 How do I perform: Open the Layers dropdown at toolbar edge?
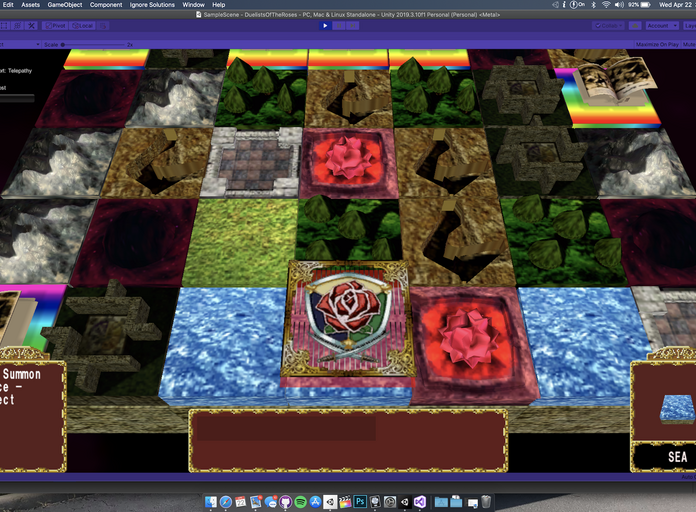[x=689, y=26]
